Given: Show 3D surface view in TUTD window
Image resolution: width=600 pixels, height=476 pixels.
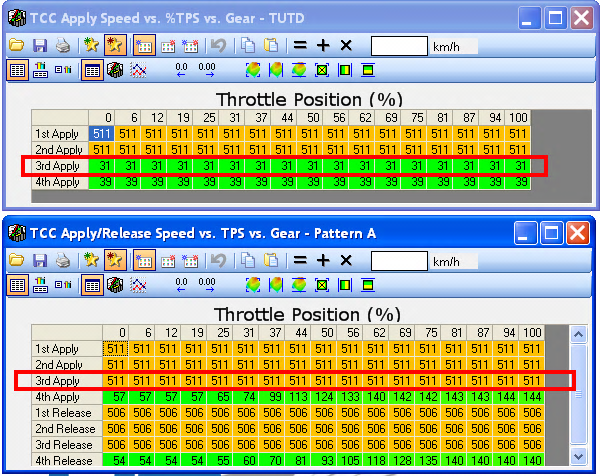Looking at the screenshot, I should [116, 71].
